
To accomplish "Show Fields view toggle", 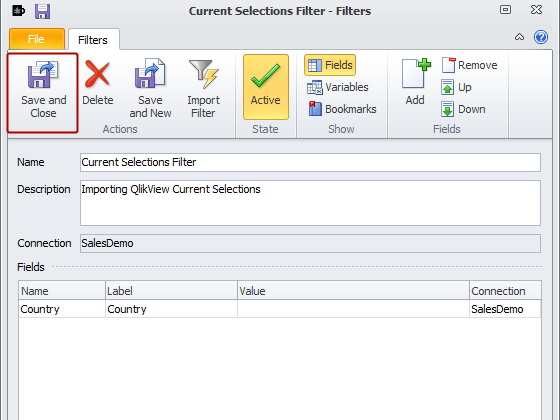I will [330, 65].
